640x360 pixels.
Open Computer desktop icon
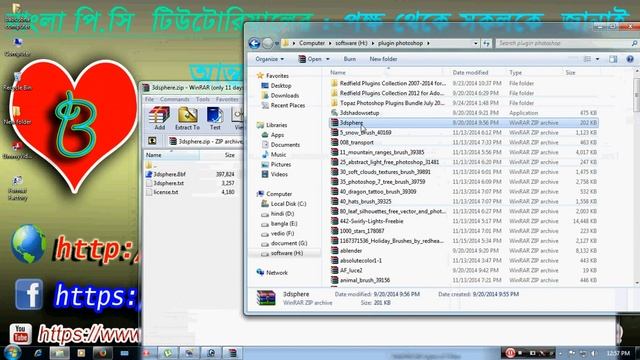tap(17, 47)
